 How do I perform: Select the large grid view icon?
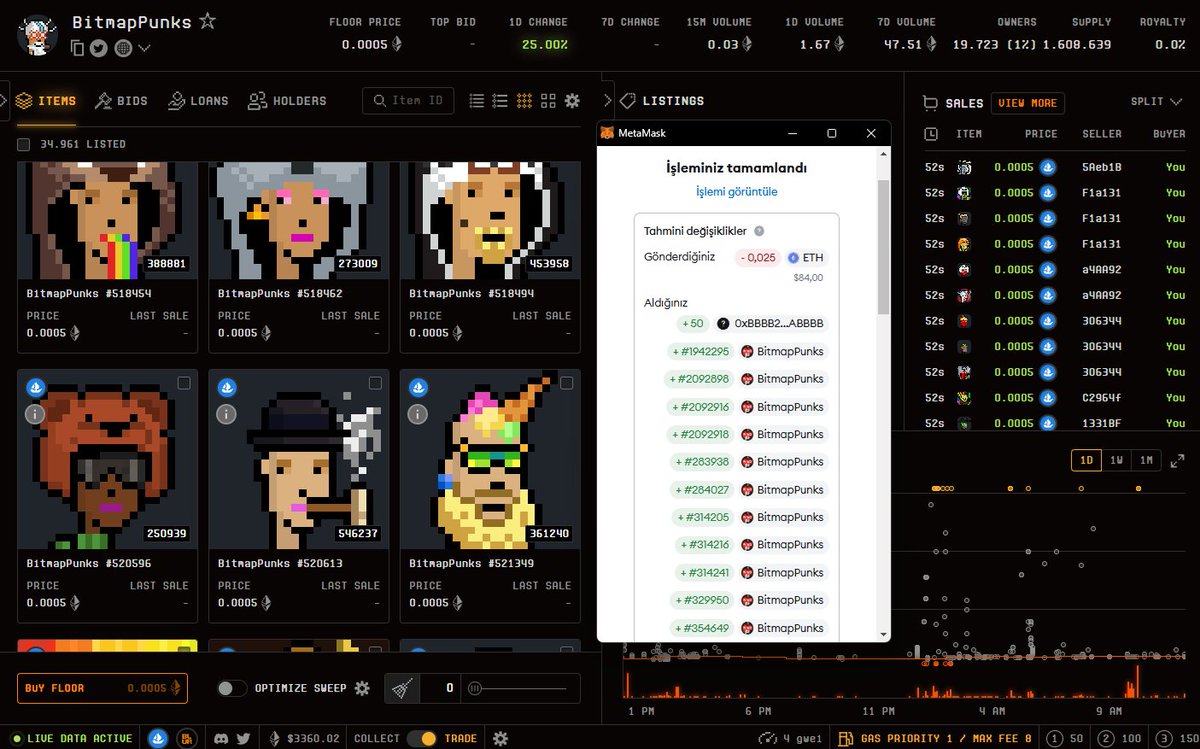pos(548,101)
